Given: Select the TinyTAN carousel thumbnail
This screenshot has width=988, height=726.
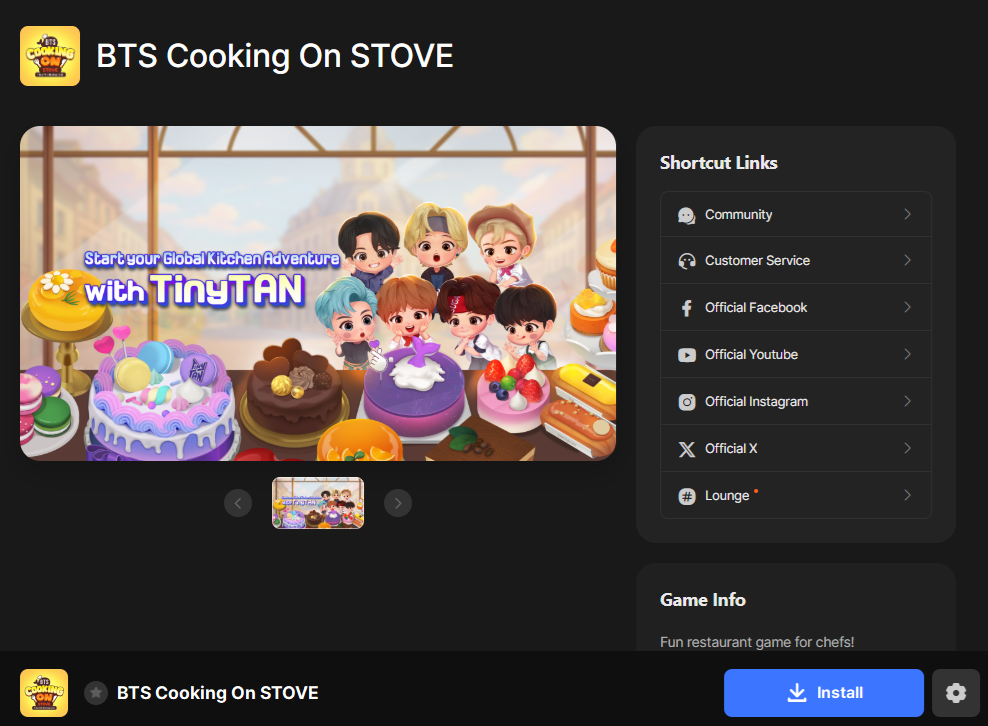Looking at the screenshot, I should 318,503.
